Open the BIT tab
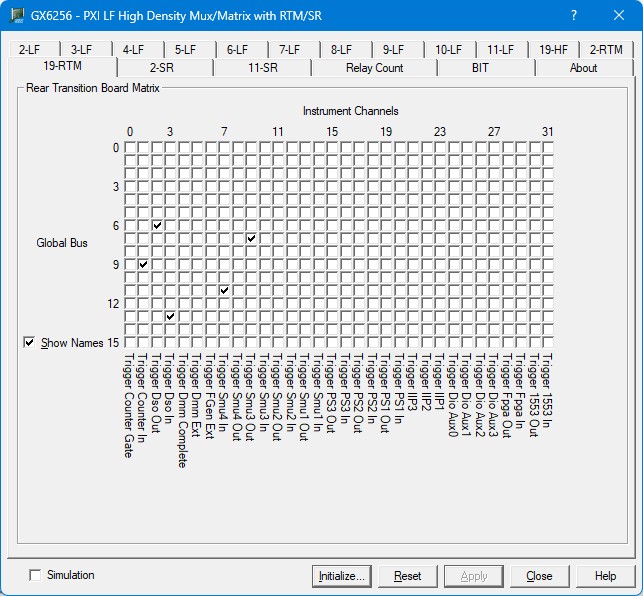 (x=480, y=68)
